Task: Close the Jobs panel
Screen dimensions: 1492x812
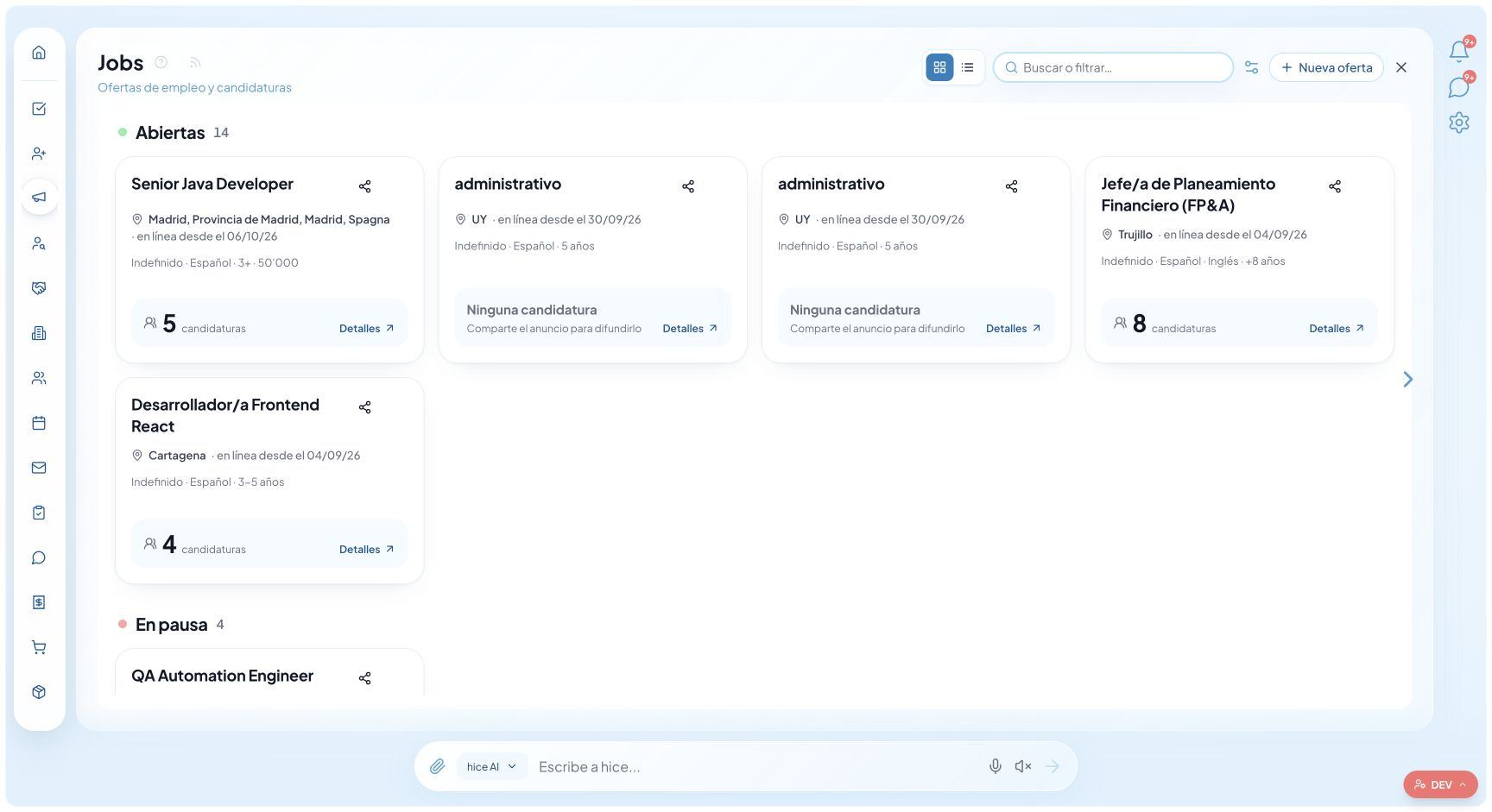Action: [1401, 67]
